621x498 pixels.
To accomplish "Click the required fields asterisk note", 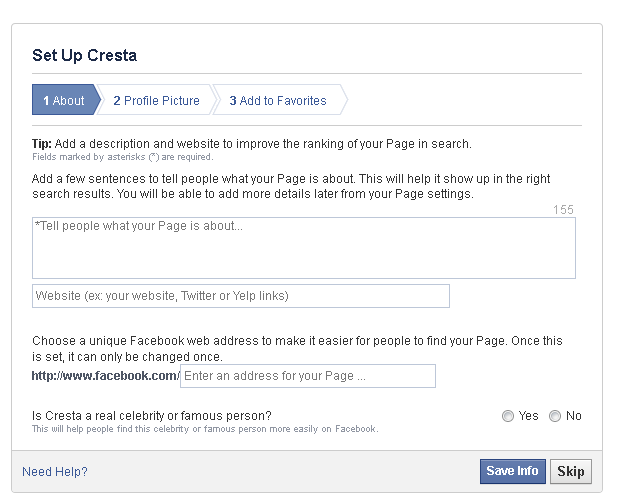I will click(x=123, y=157).
